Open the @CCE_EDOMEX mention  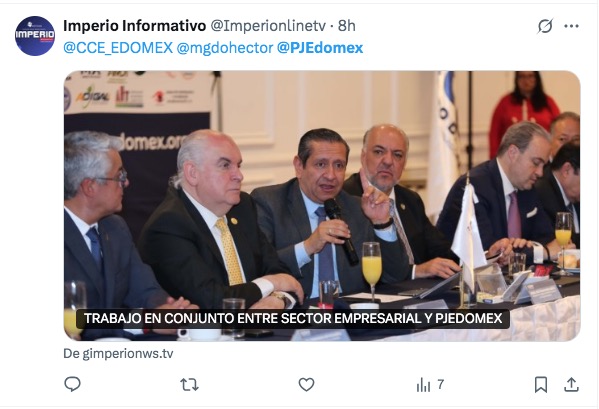click(118, 48)
